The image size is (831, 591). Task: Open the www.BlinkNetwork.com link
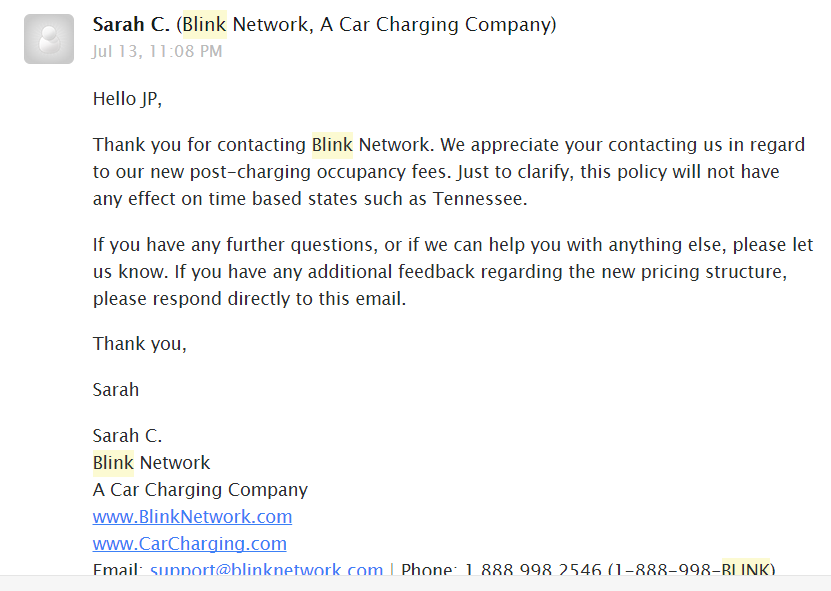pos(192,517)
